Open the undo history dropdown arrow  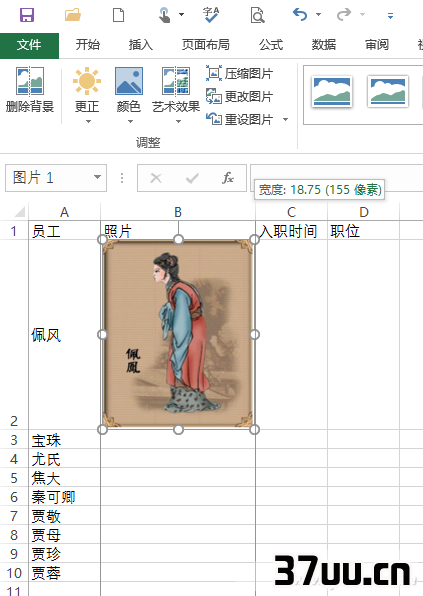click(318, 15)
